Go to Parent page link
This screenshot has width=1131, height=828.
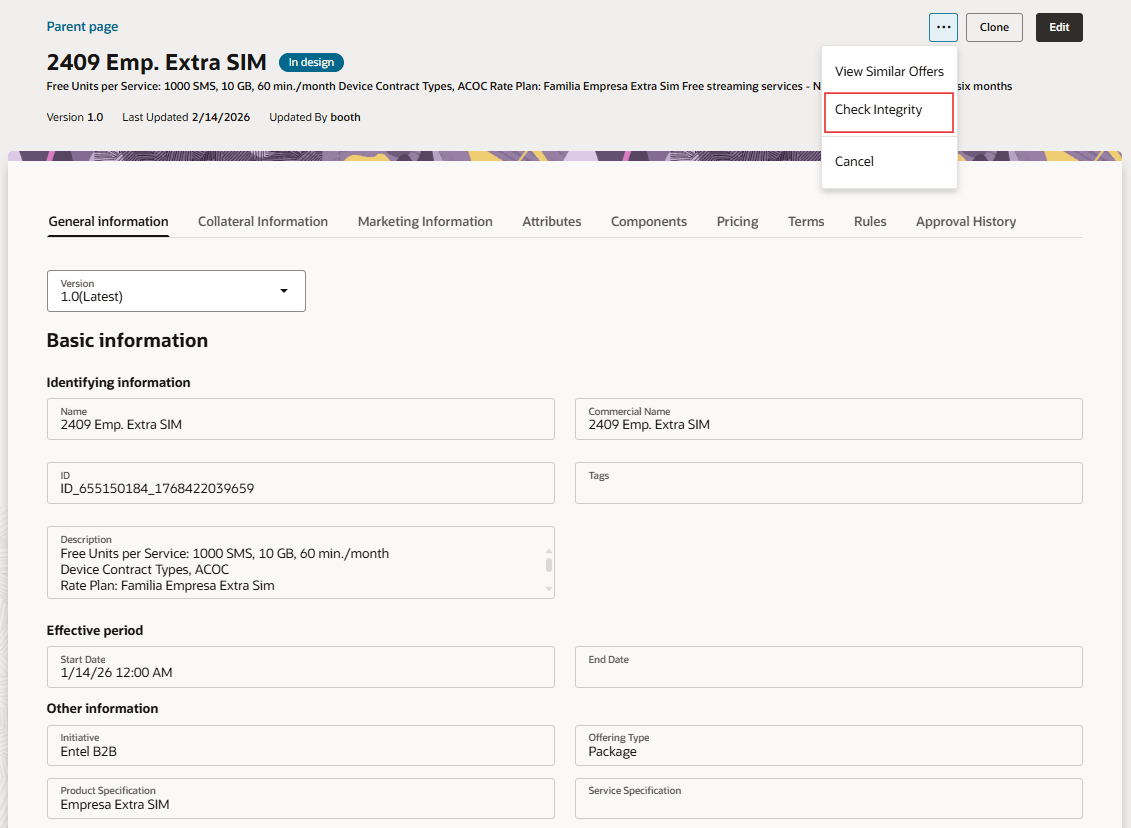[x=82, y=27]
